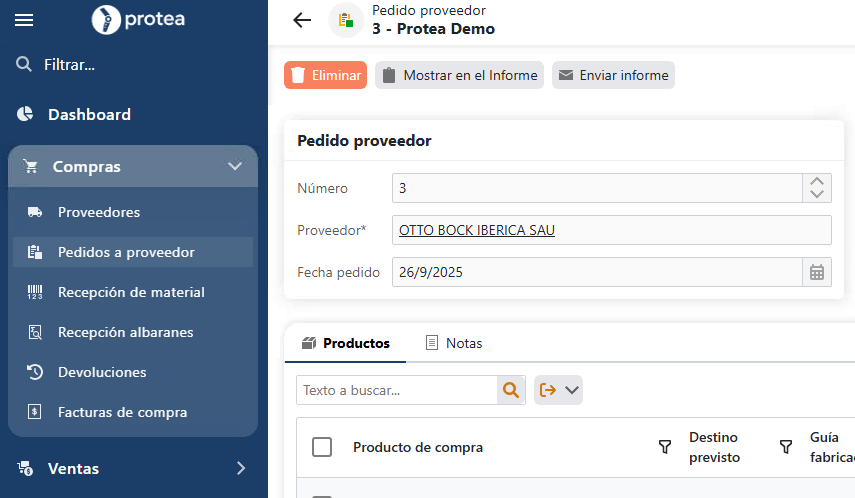Image resolution: width=855 pixels, height=498 pixels.
Task: Click the Pedido proveedor header icon
Action: tap(346, 20)
